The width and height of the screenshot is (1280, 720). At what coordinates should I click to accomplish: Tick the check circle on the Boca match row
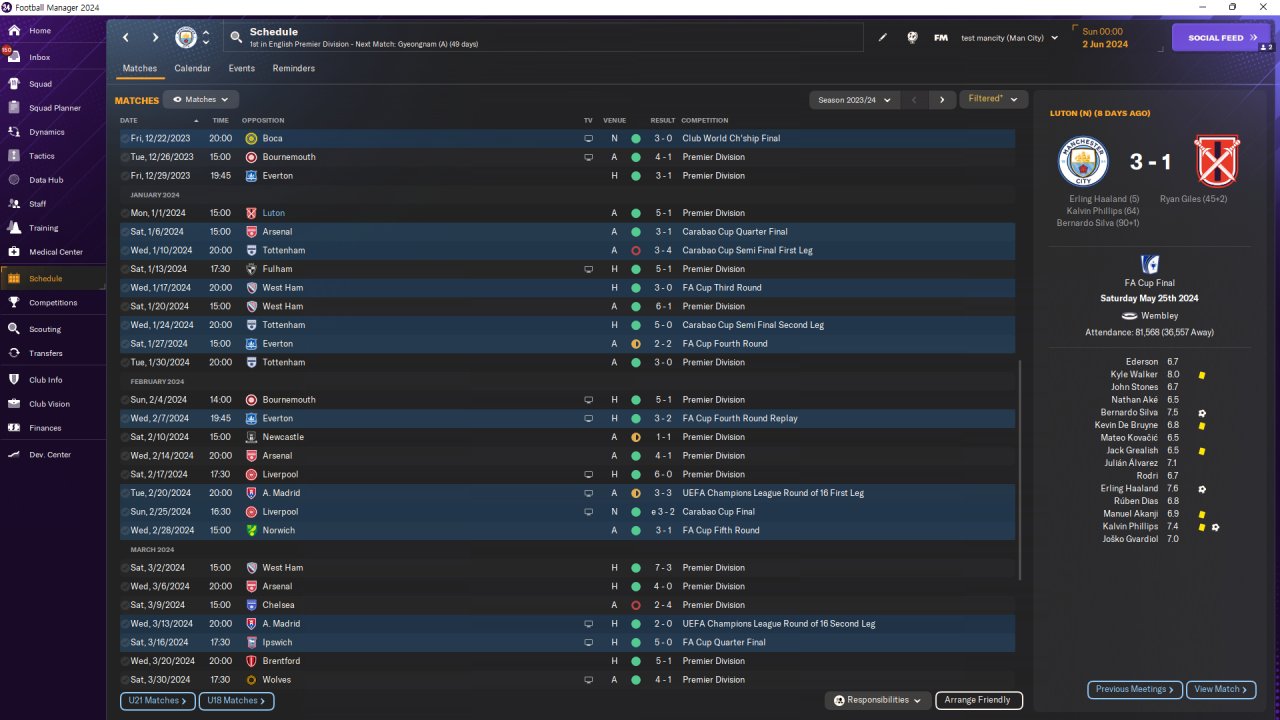tap(125, 138)
